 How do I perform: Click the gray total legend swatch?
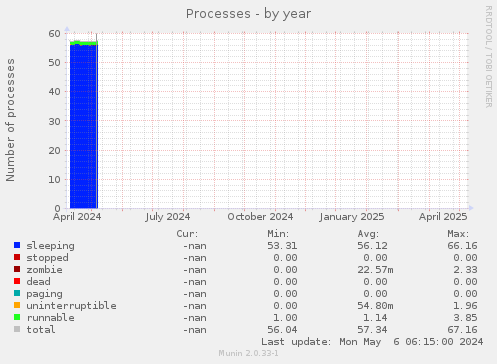pos(17,329)
